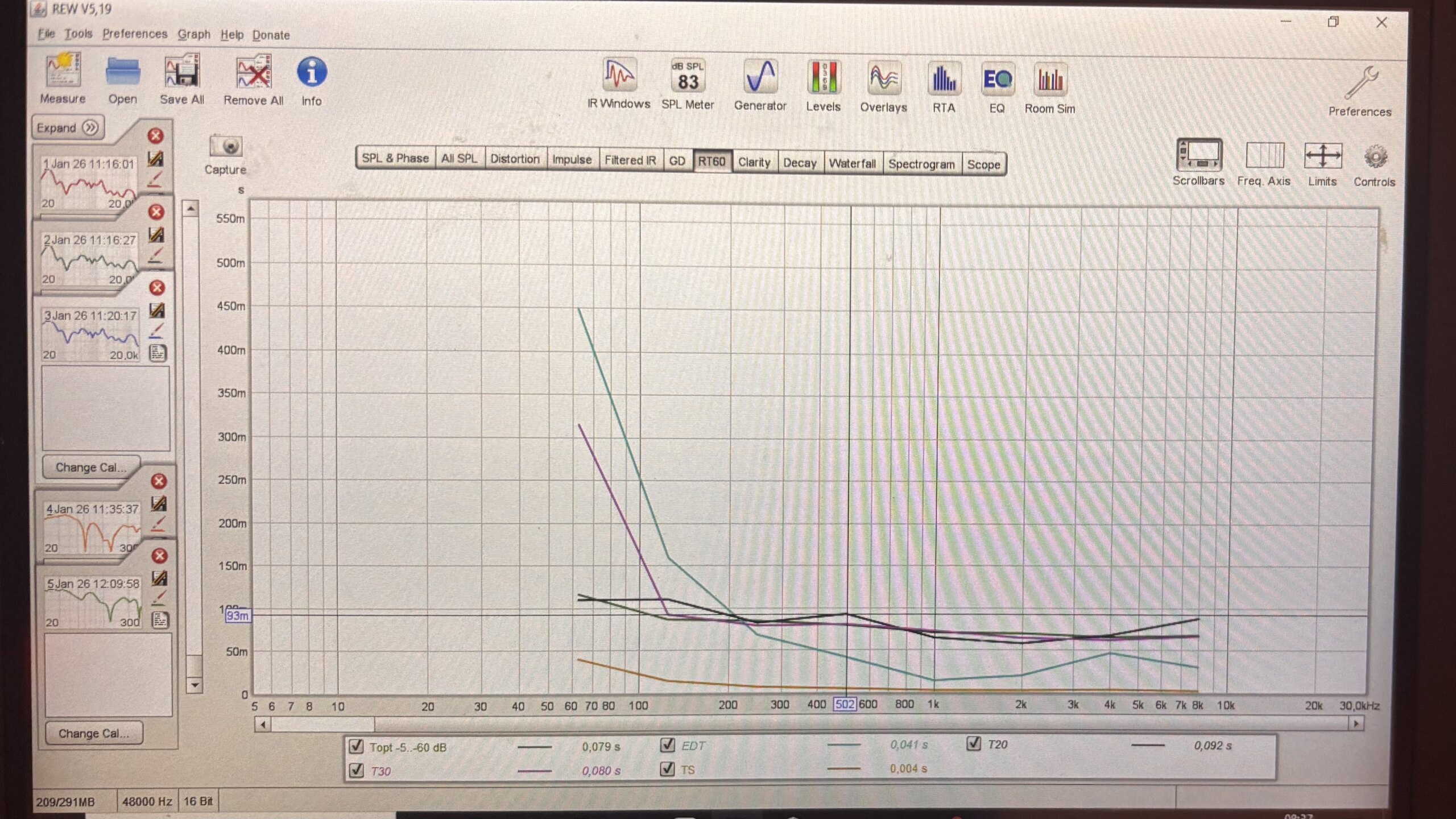Click the upper Change Cal button

pyautogui.click(x=91, y=468)
